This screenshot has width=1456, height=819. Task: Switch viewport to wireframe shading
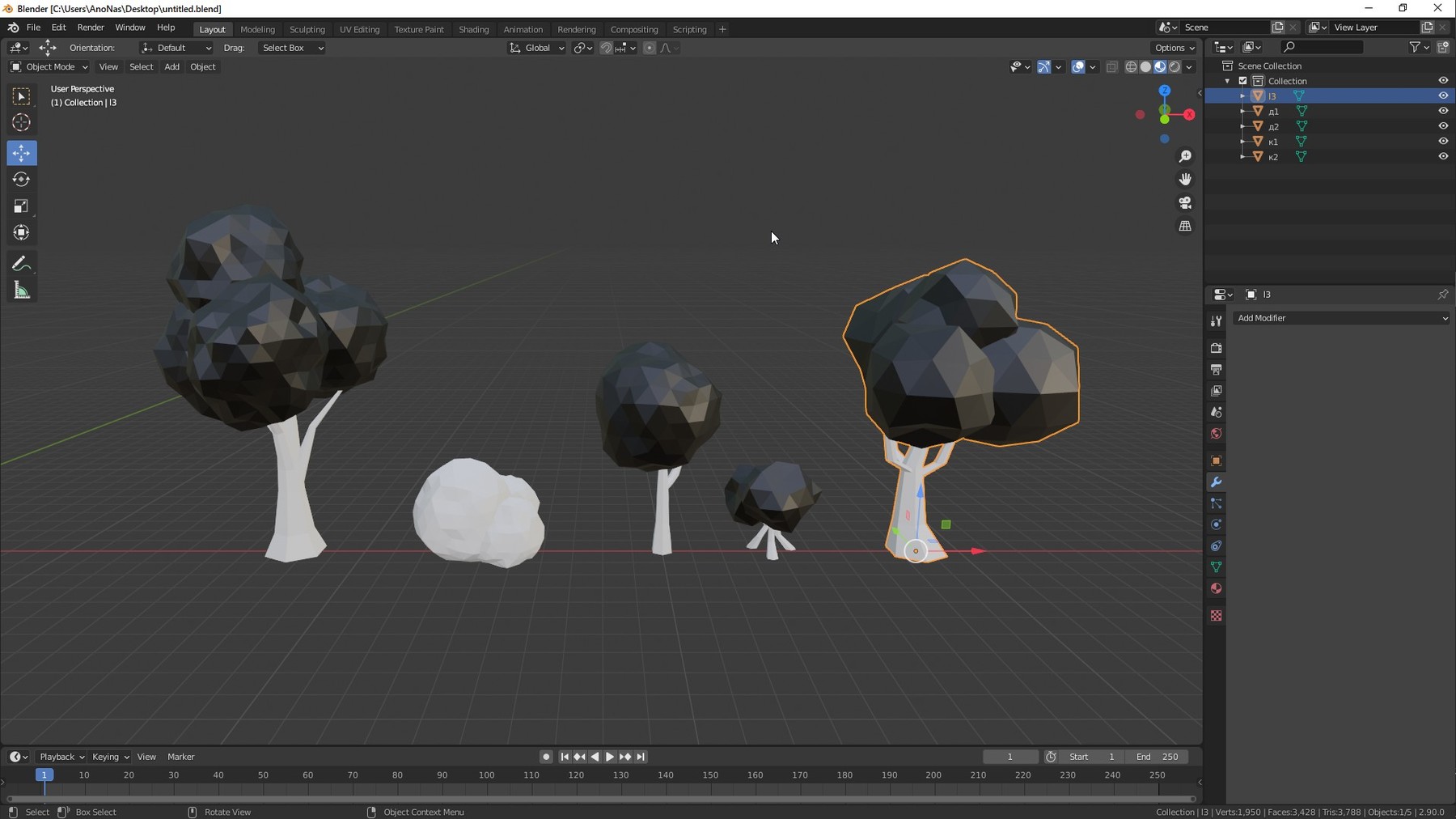1130,67
